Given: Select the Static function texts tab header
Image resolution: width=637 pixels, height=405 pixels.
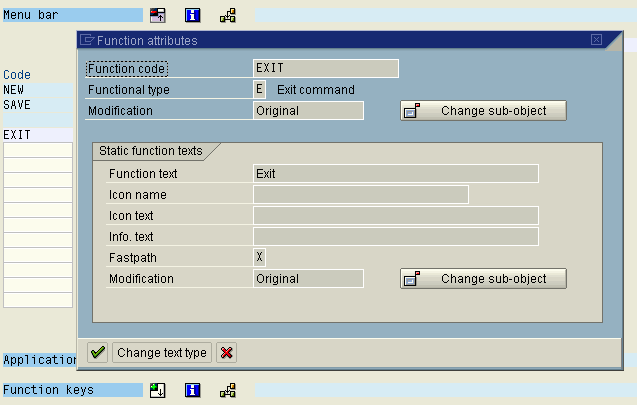Looking at the screenshot, I should click(x=150, y=151).
